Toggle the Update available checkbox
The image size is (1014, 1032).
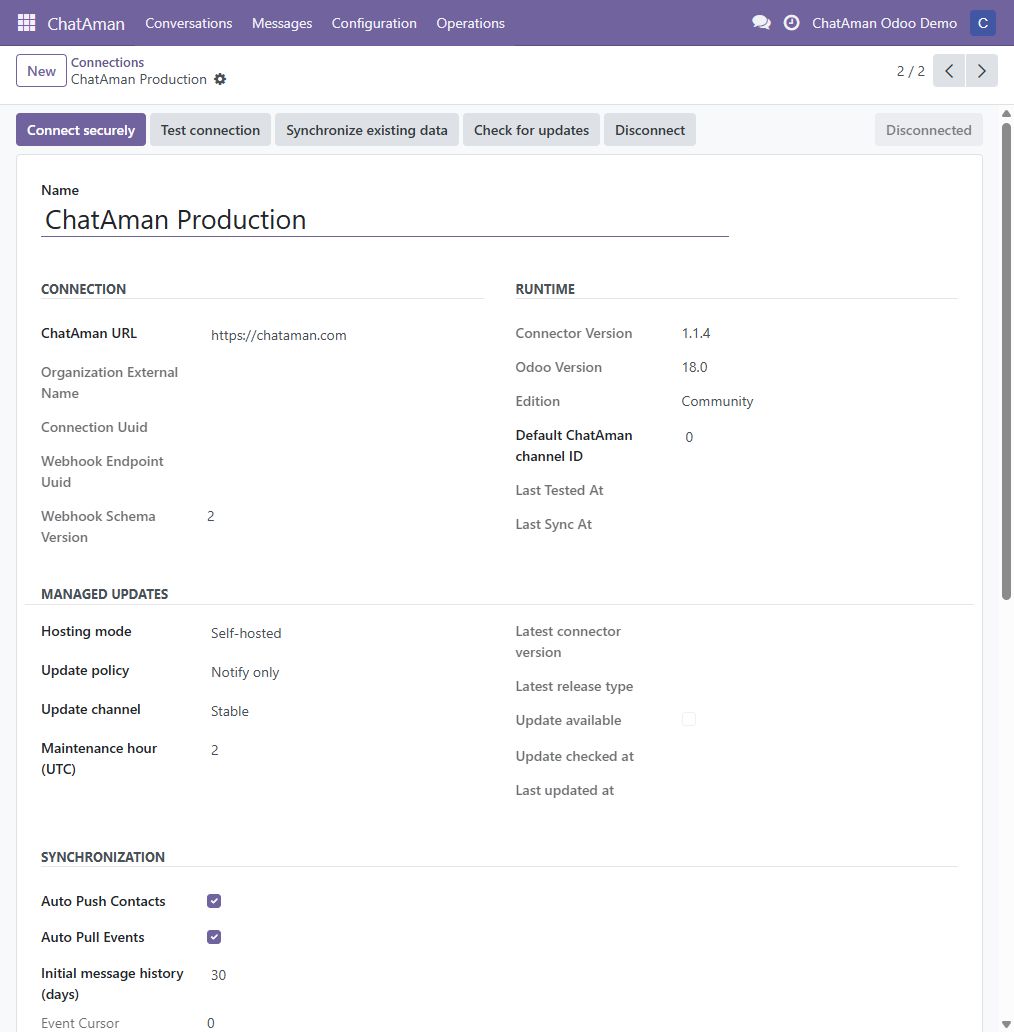689,719
